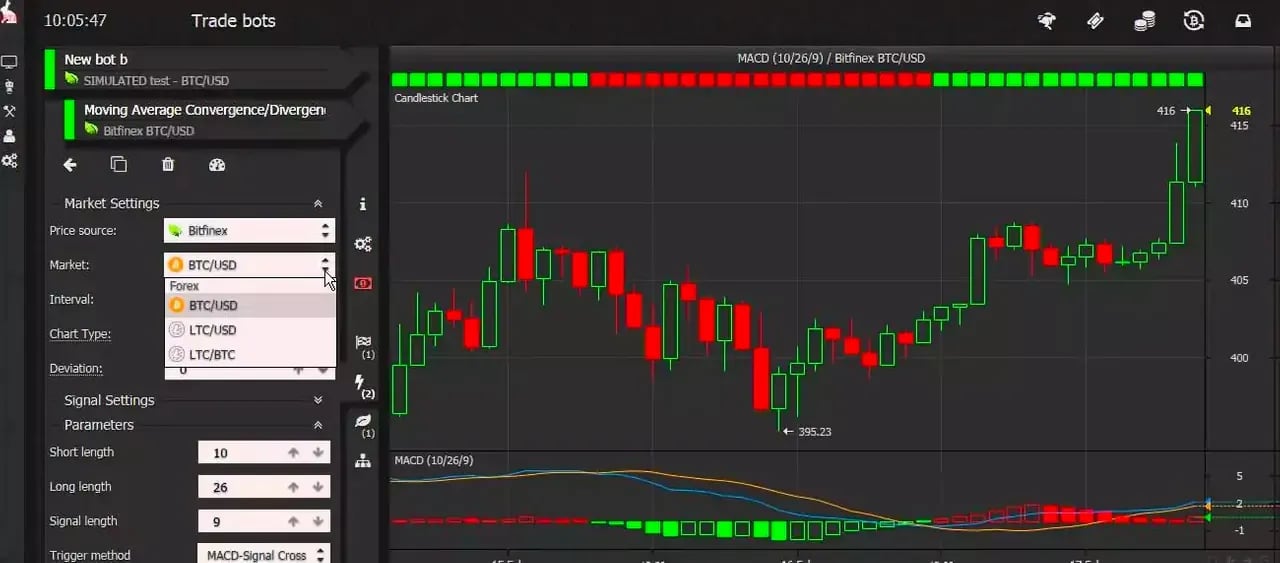Increase Short length value
Image resolution: width=1280 pixels, height=563 pixels.
(x=293, y=453)
